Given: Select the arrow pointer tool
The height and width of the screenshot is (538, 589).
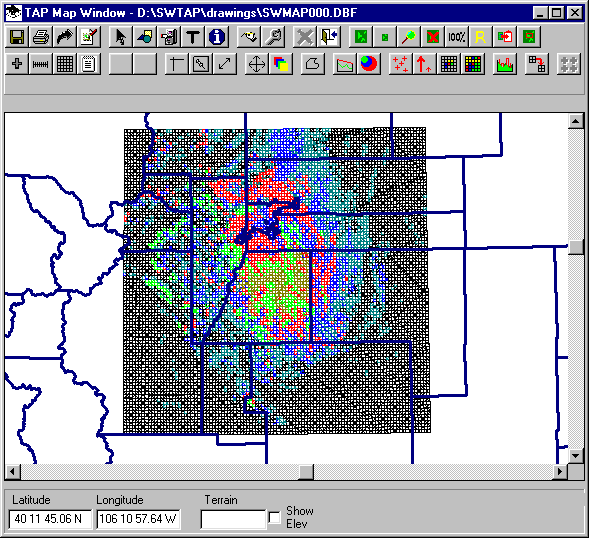Looking at the screenshot, I should tap(121, 37).
